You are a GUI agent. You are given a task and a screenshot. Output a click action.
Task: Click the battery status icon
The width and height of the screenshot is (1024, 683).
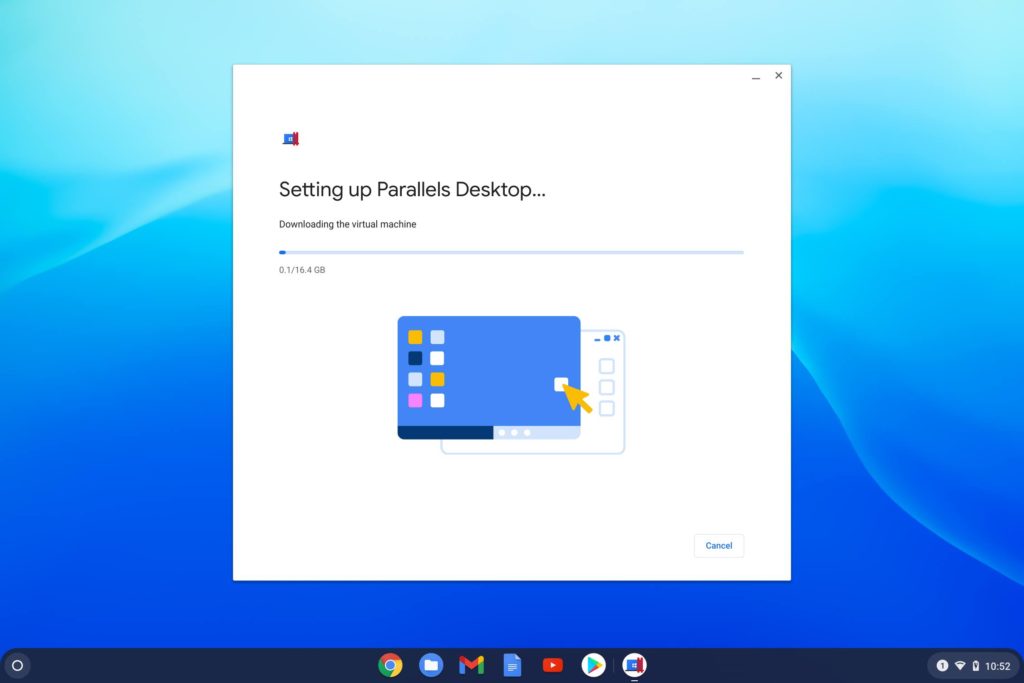976,665
